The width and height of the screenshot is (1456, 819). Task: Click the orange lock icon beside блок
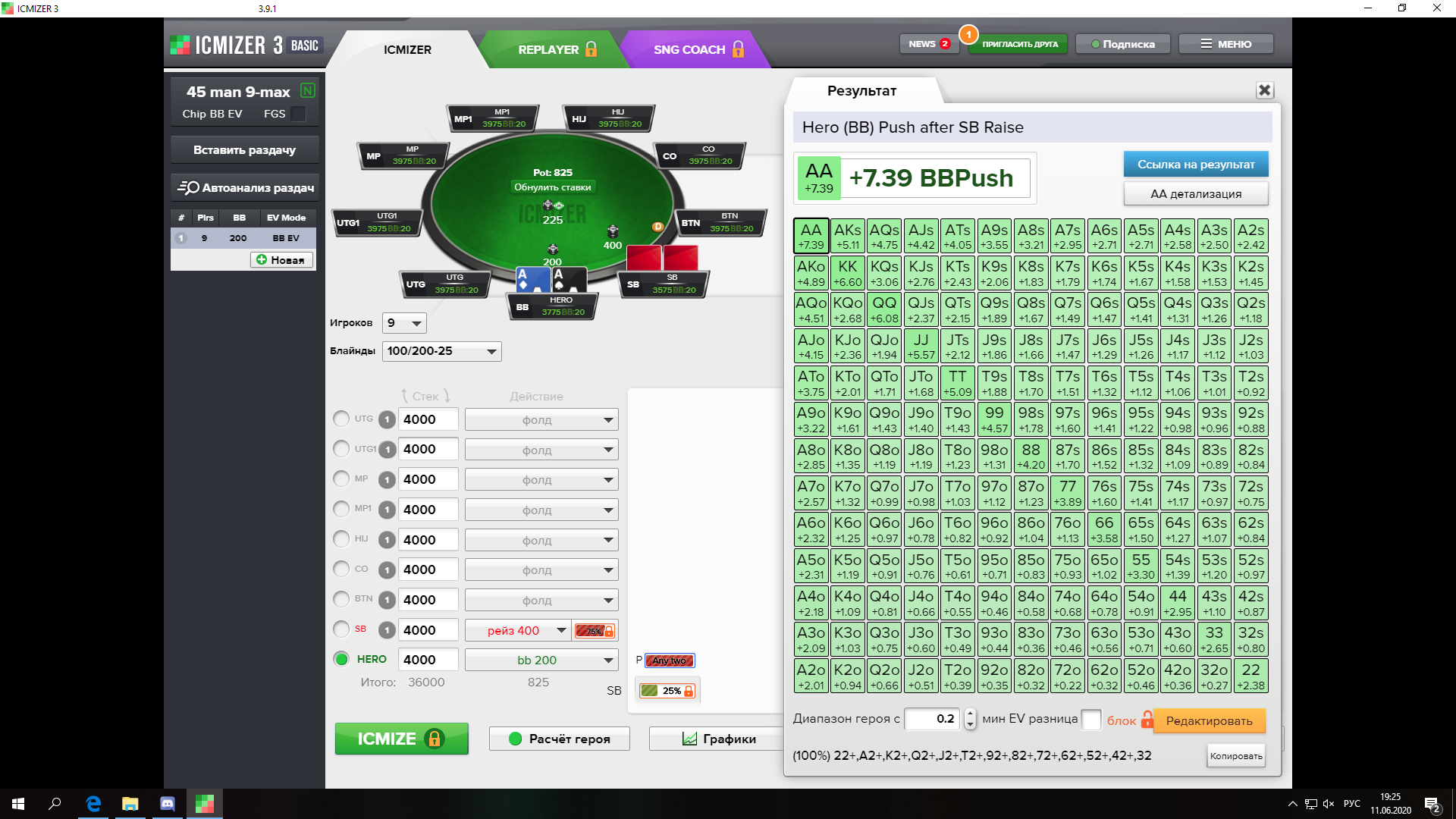tap(1147, 720)
